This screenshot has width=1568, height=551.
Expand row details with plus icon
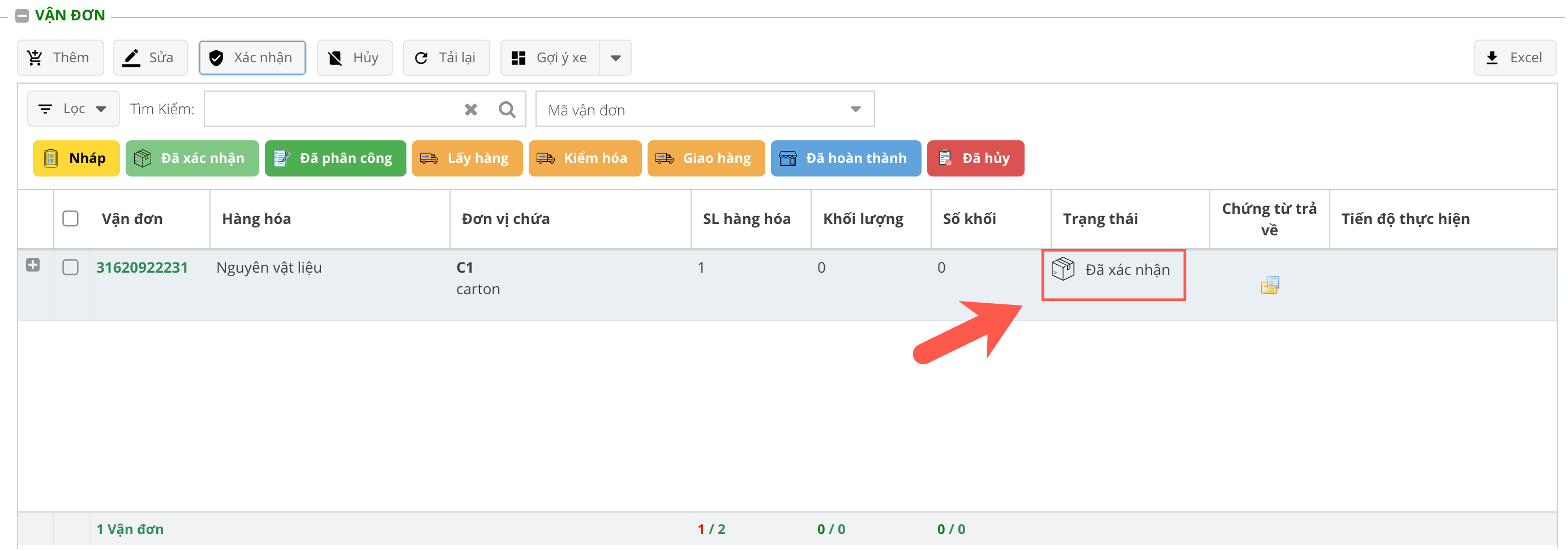click(33, 265)
